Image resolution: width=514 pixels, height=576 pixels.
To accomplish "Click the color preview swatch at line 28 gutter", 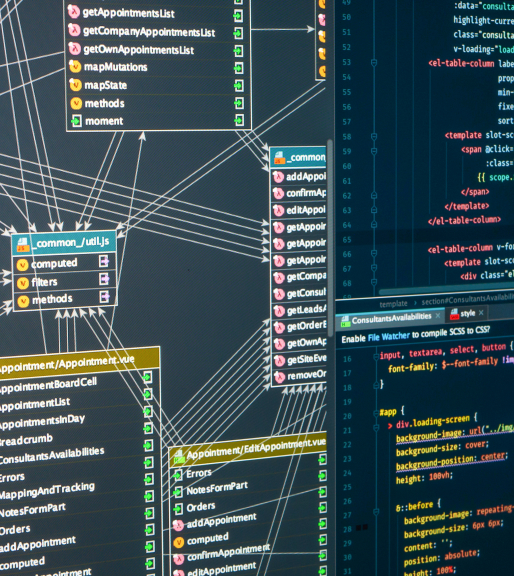I will tap(362, 528).
